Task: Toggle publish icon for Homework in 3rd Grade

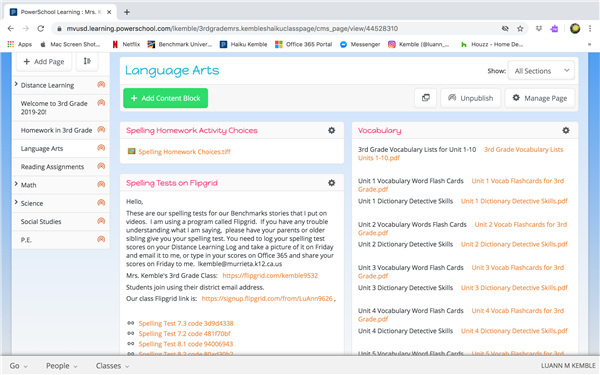Action: coord(101,130)
